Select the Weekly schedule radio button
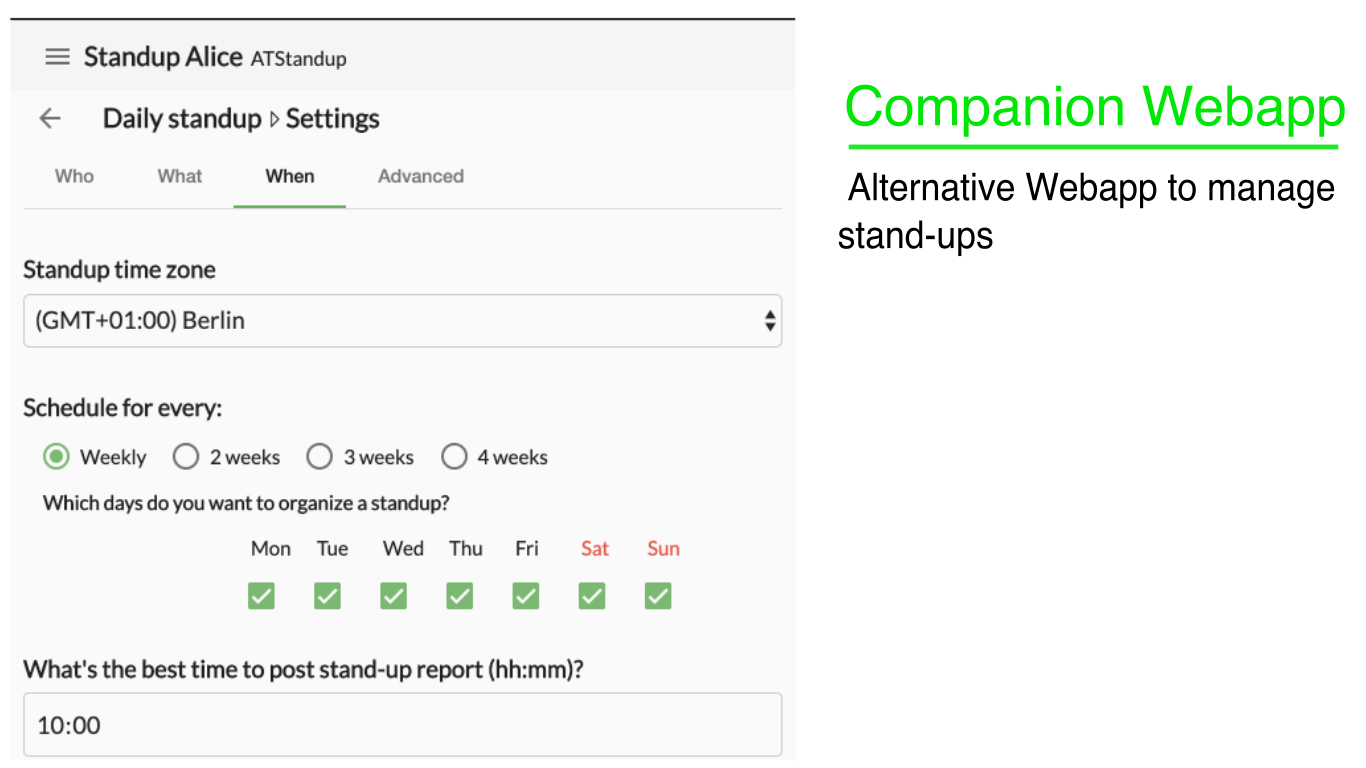 pos(56,457)
